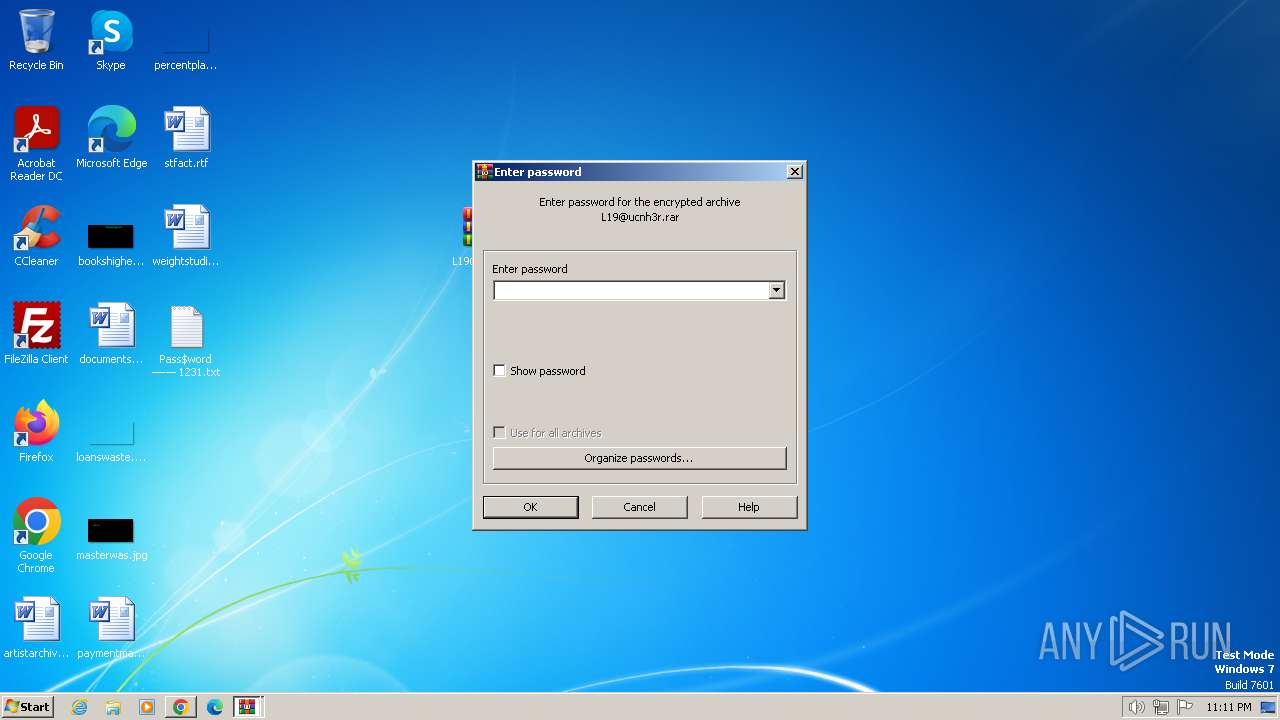Open Windows Media Player in the taskbar
The width and height of the screenshot is (1280, 720).
point(147,707)
